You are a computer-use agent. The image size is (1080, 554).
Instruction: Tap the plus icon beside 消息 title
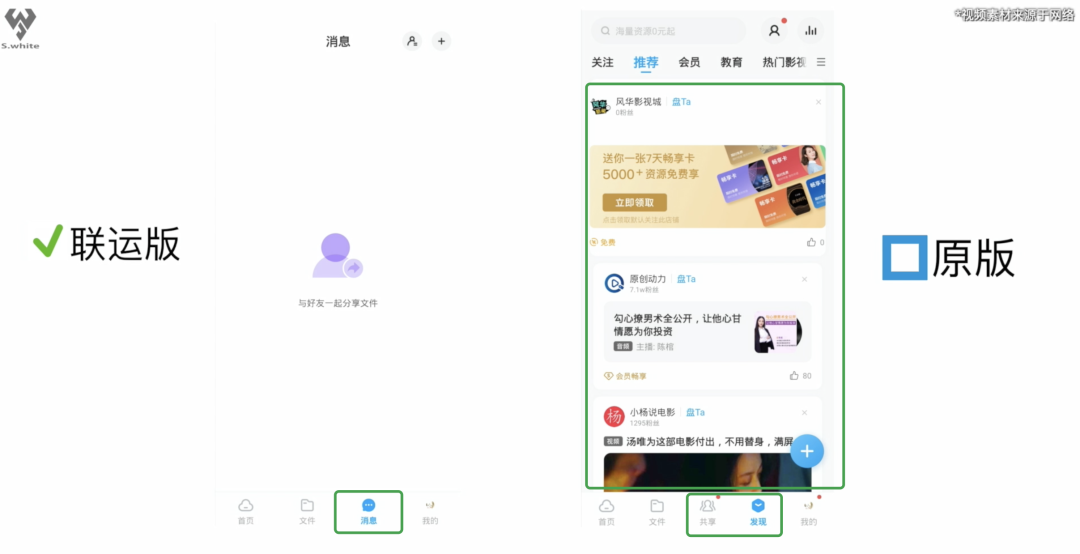pyautogui.click(x=442, y=41)
